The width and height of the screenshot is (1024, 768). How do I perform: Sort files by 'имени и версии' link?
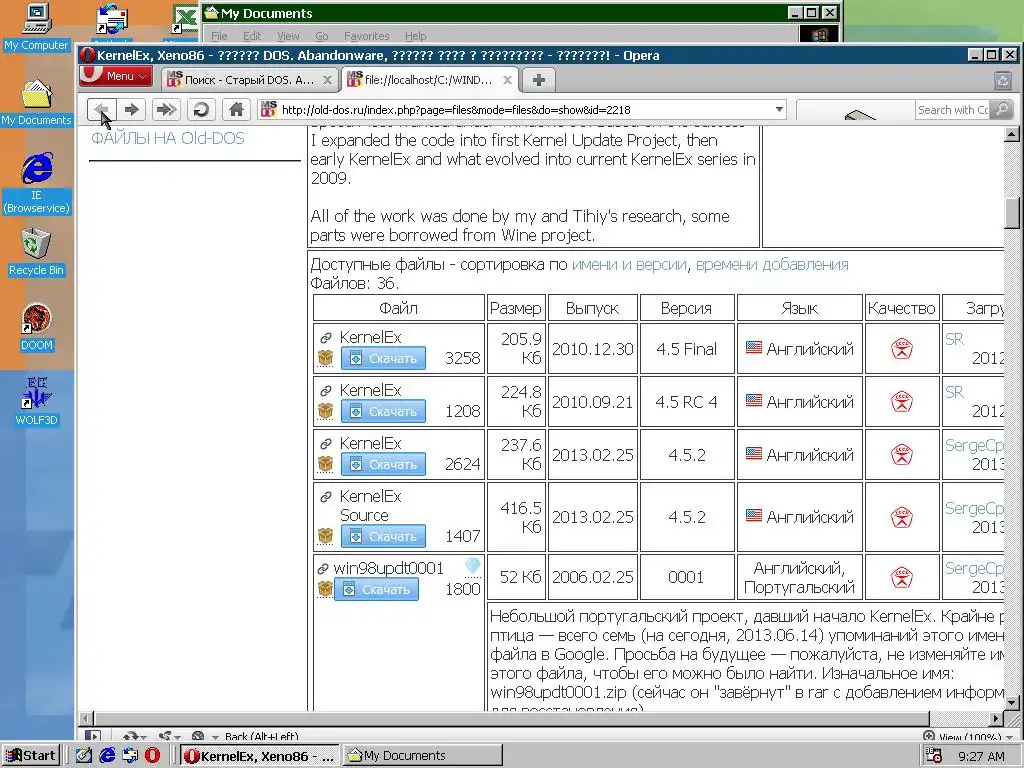click(629, 264)
